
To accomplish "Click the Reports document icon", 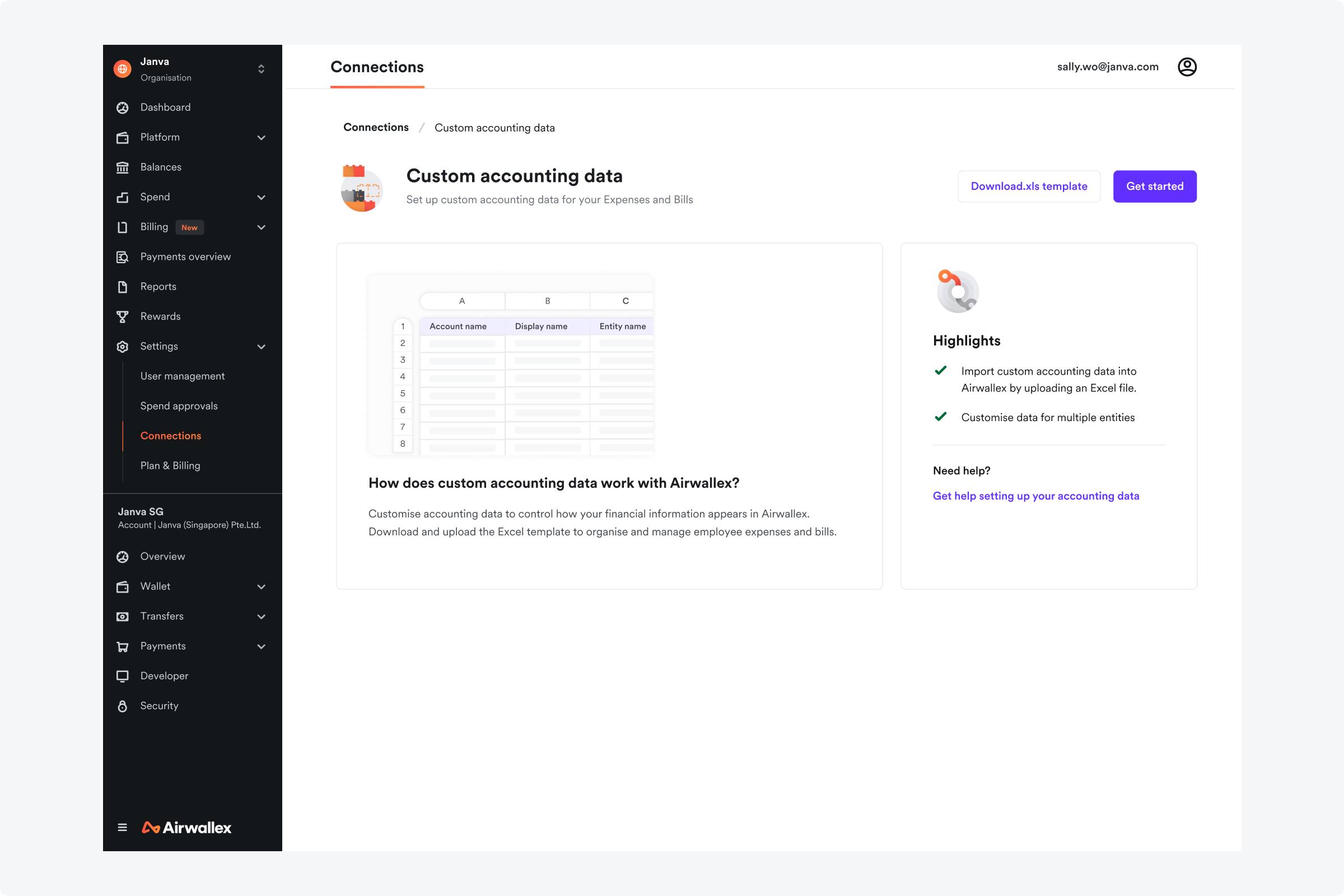I will pos(122,287).
